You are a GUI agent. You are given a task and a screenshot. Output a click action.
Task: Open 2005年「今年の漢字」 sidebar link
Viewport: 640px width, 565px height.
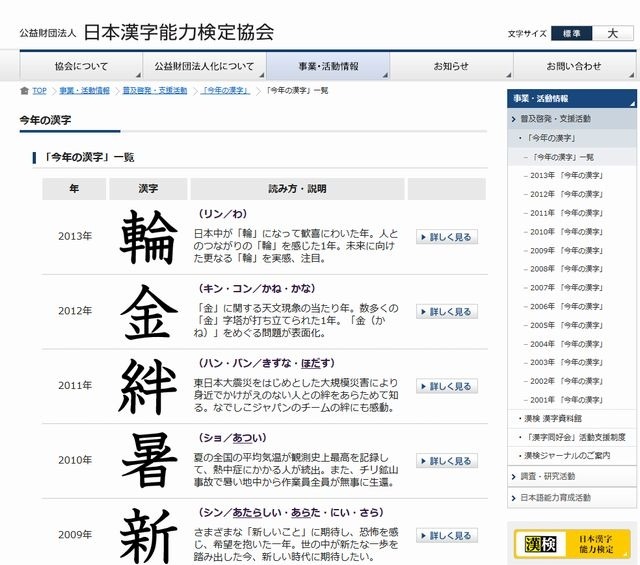567,325
